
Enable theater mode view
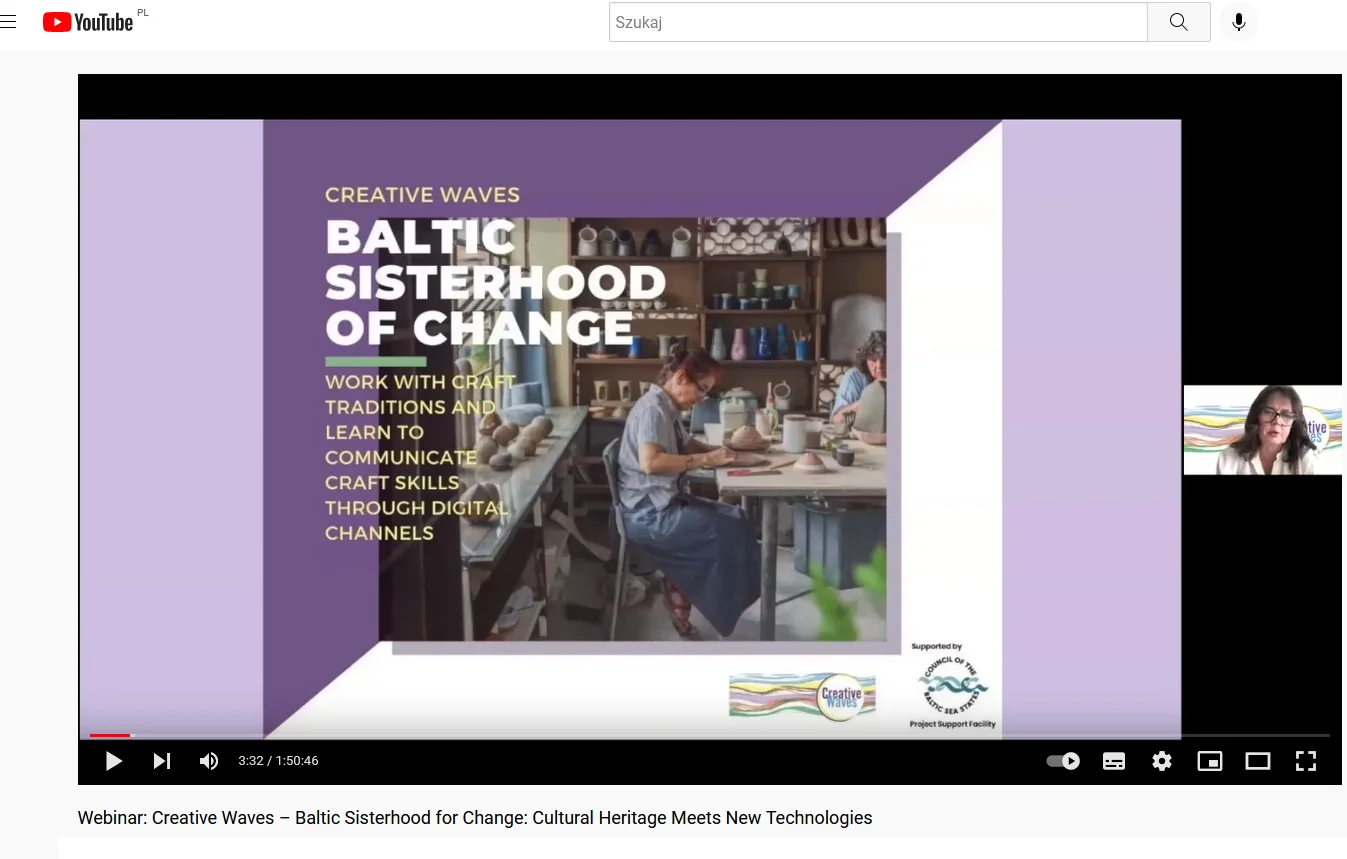[x=1258, y=761]
